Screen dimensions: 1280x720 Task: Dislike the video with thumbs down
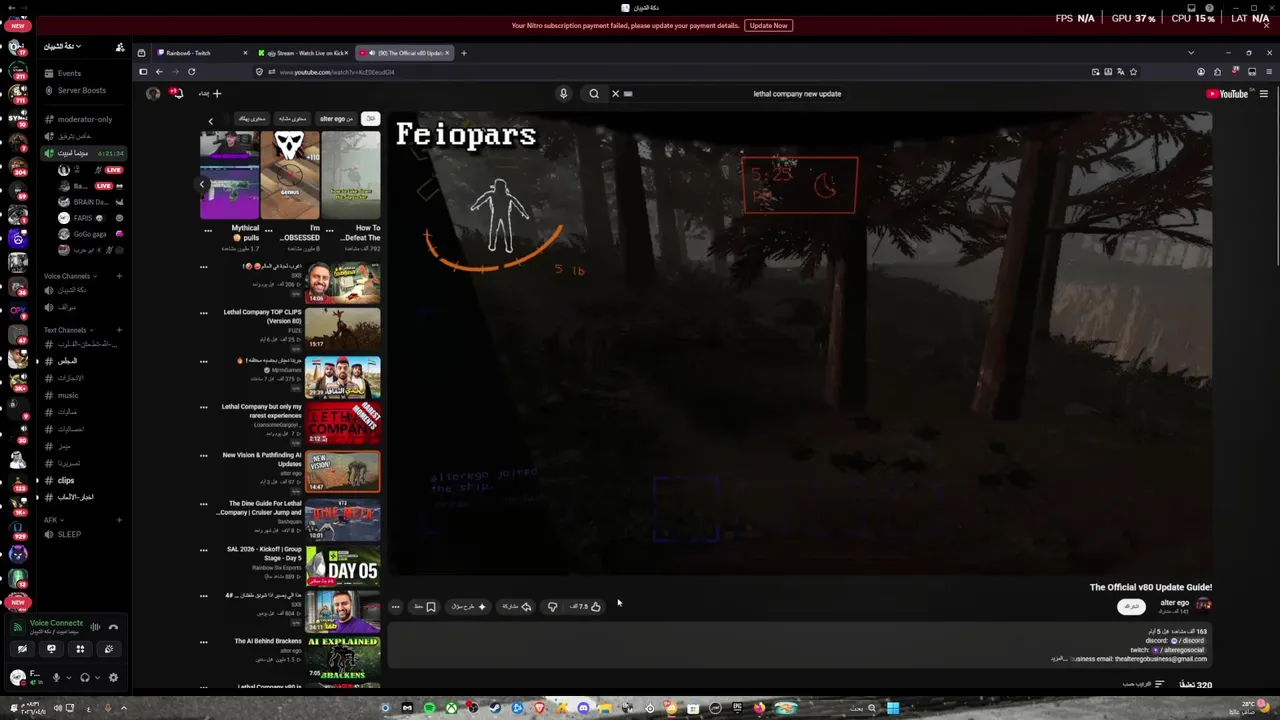552,607
